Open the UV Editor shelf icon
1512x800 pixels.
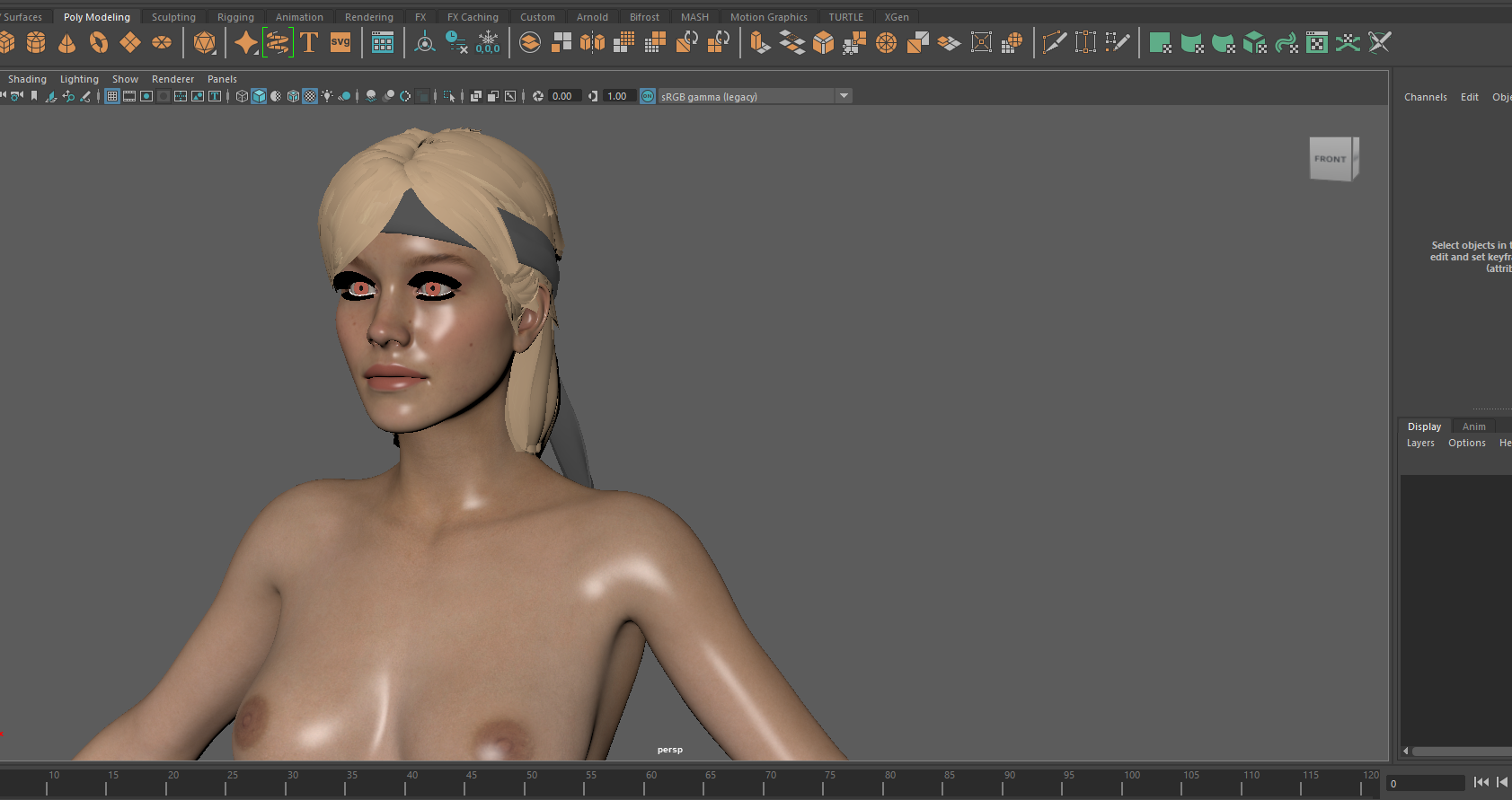(x=1316, y=42)
